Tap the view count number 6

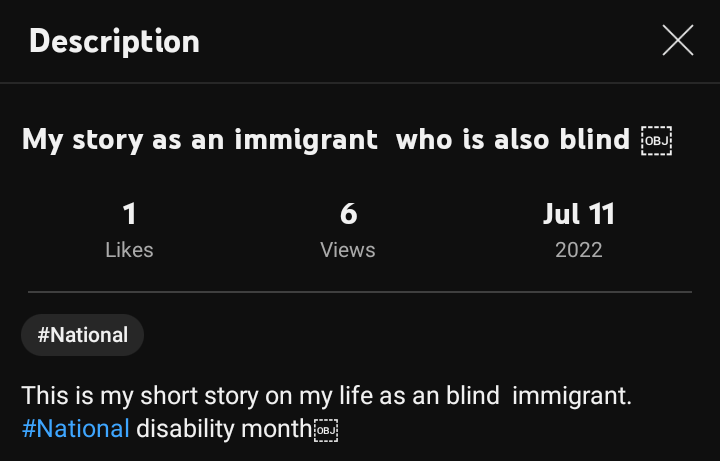point(348,213)
